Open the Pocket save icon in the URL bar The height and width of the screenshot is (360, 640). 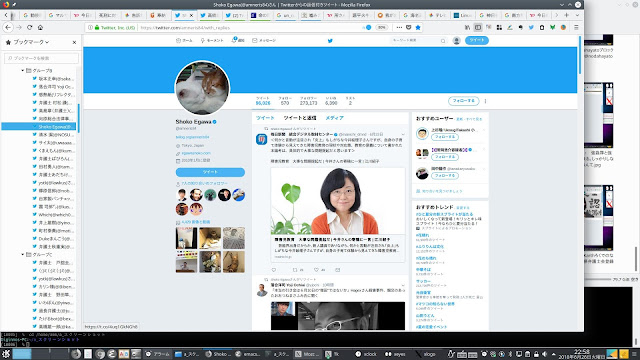(409, 27)
